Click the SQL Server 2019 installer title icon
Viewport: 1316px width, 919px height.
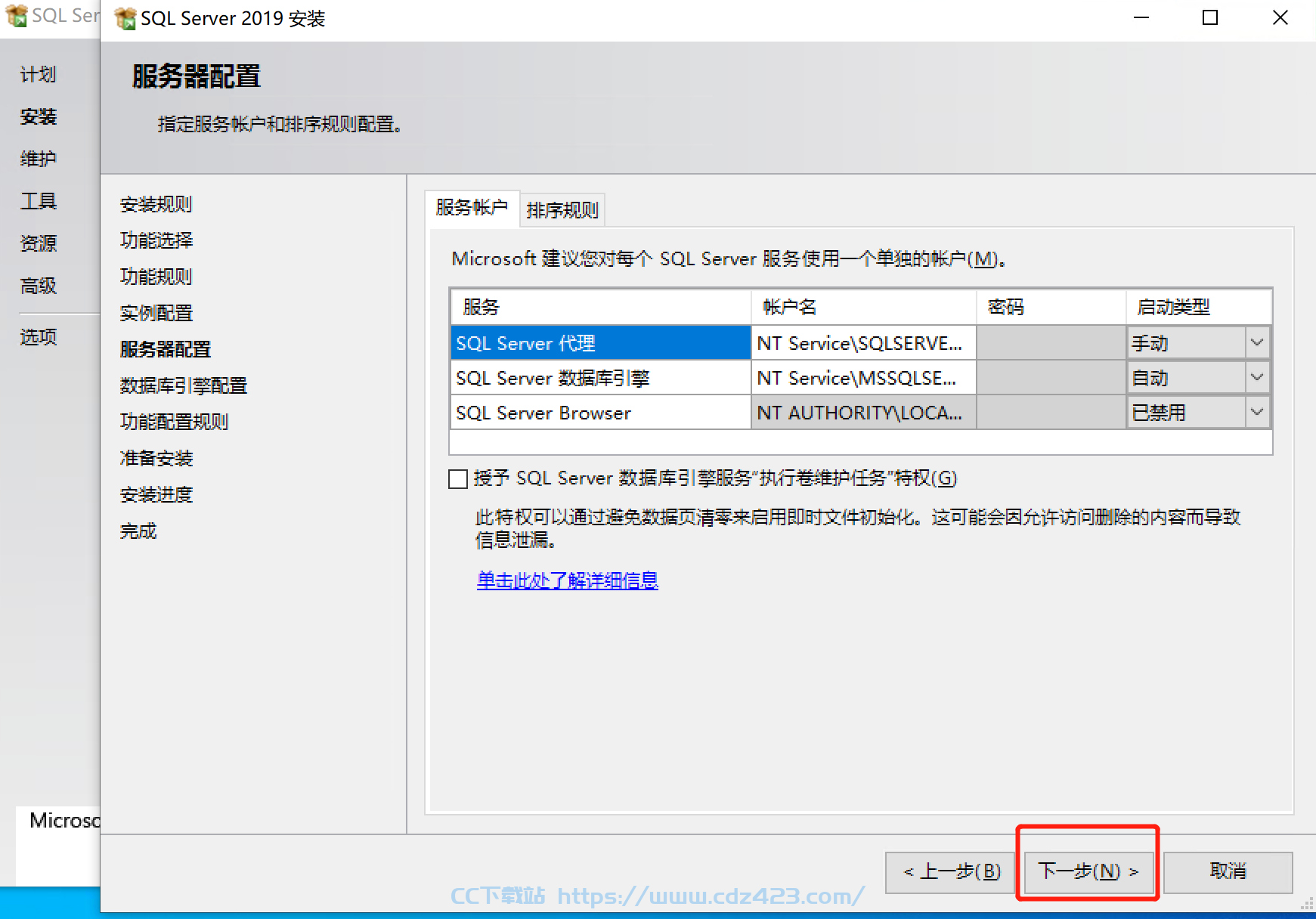[x=125, y=18]
